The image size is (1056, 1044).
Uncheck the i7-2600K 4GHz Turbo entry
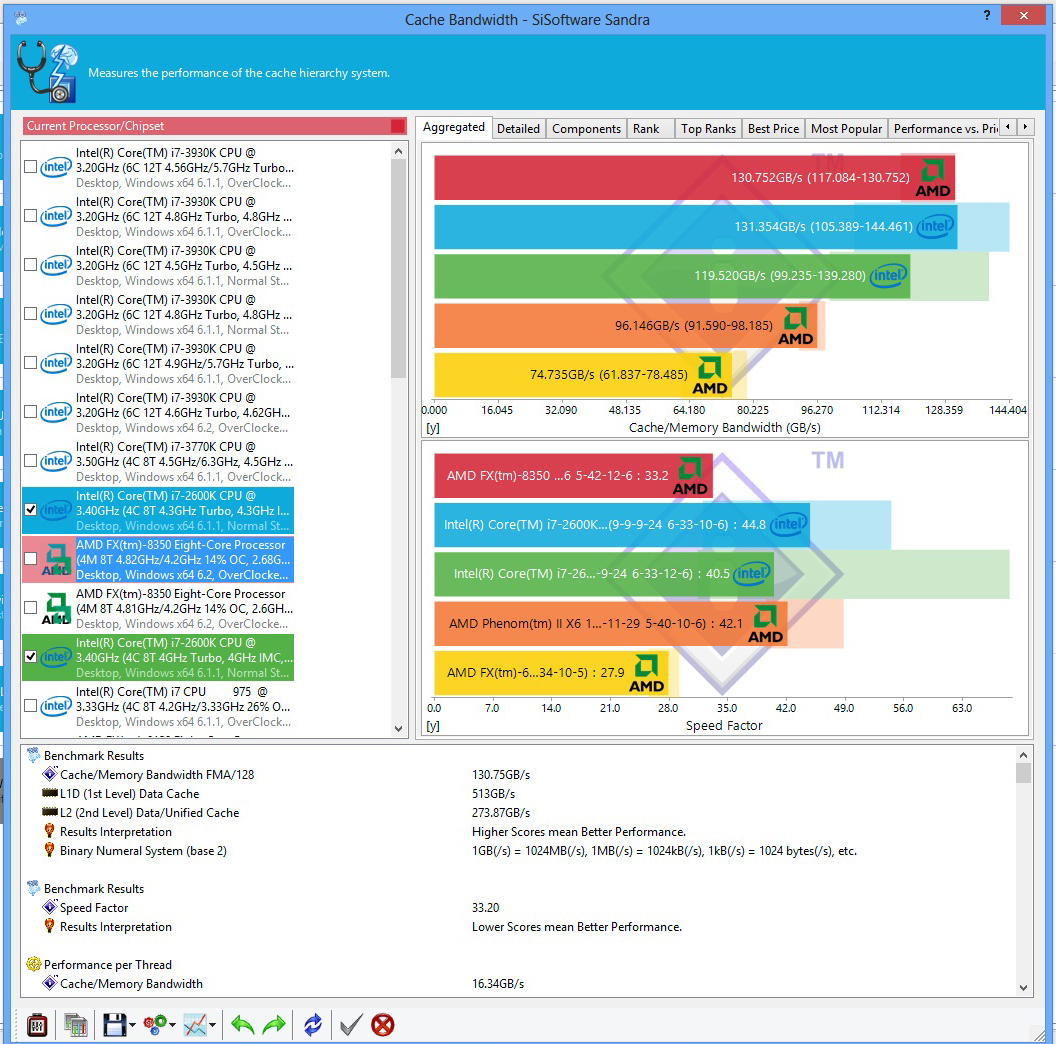(x=30, y=657)
